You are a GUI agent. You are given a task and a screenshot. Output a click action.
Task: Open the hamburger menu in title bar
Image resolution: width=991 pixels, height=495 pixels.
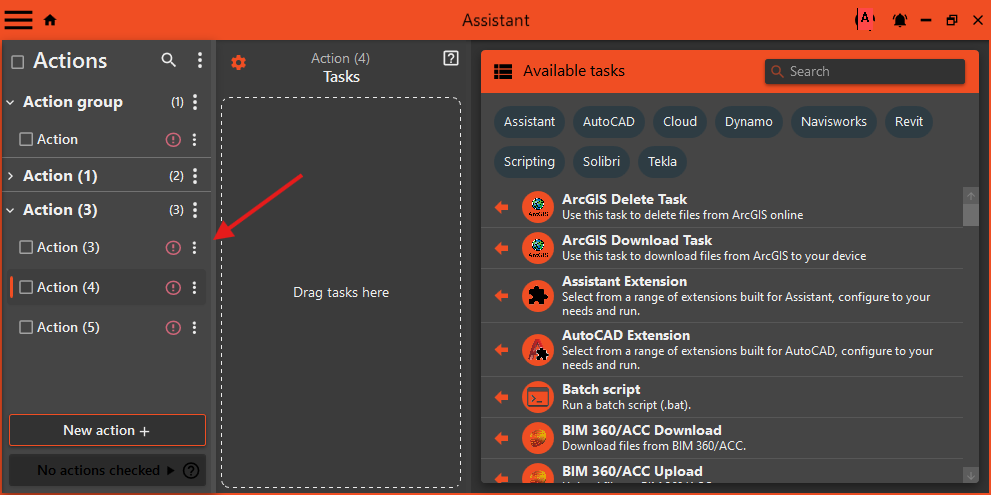click(19, 20)
